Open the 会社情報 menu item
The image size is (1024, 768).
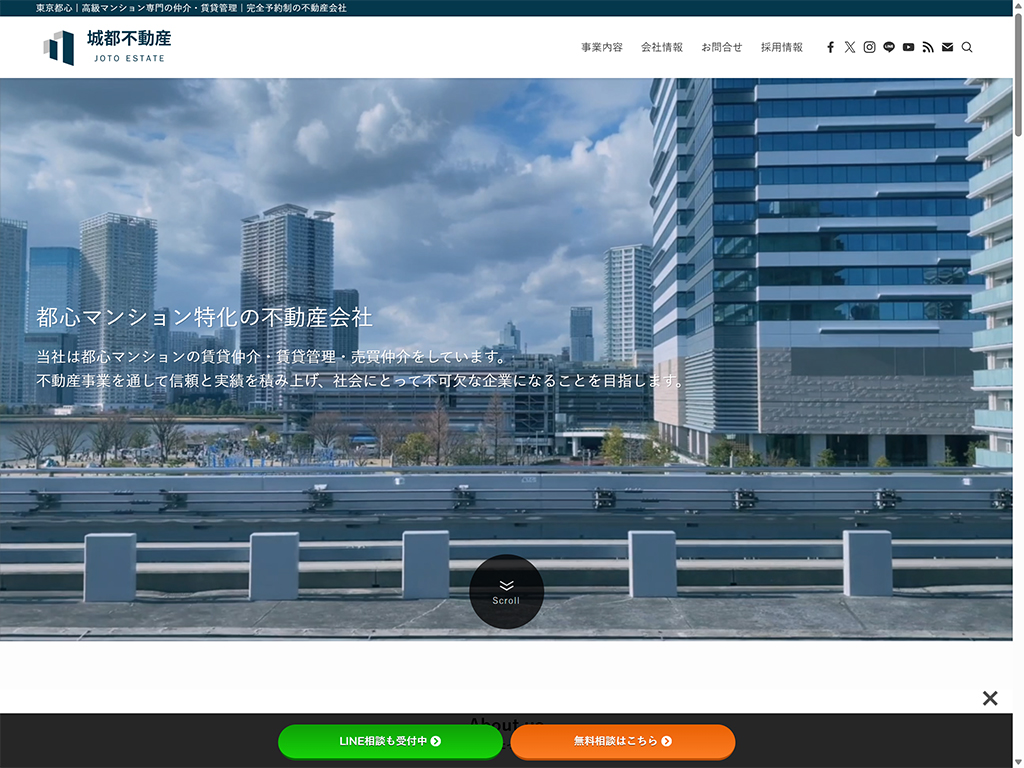[662, 47]
